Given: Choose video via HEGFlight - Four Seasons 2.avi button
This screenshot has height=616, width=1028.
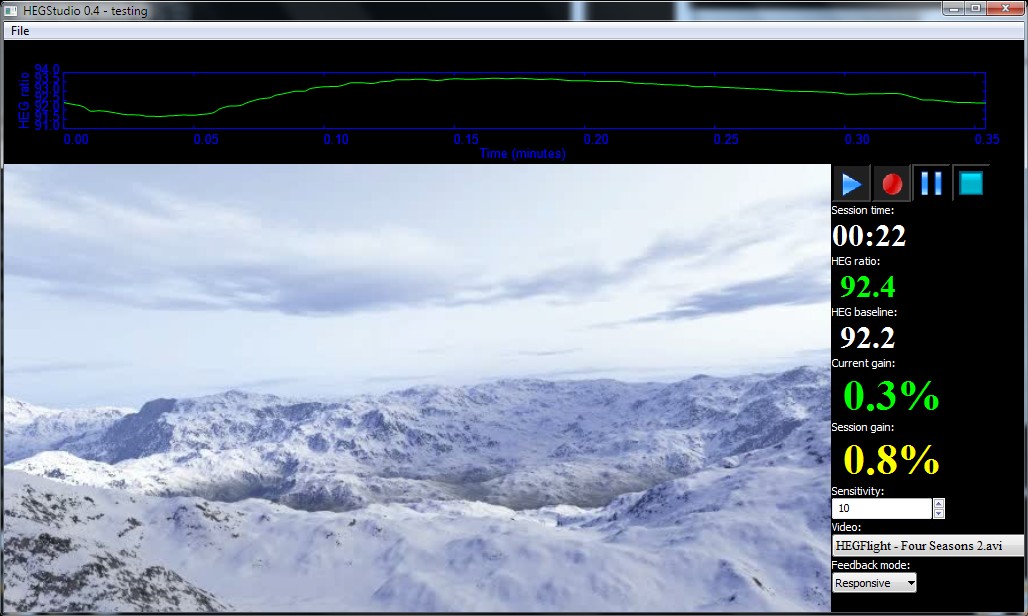Looking at the screenshot, I should [928, 545].
